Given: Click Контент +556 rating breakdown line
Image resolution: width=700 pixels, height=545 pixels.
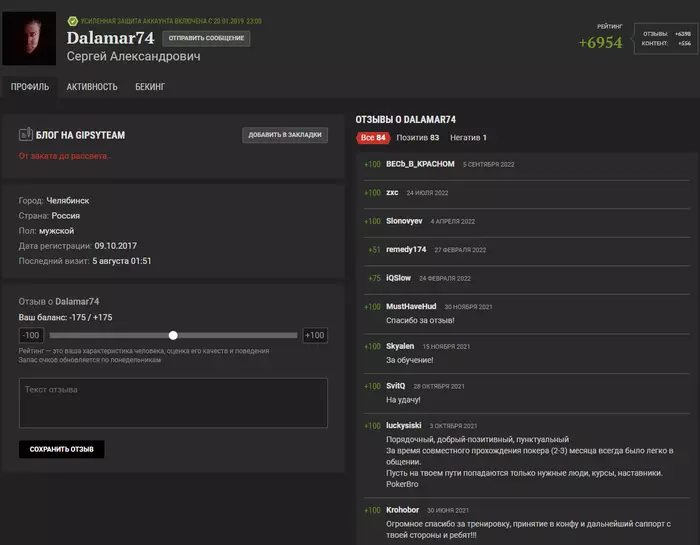Looking at the screenshot, I should (x=667, y=43).
